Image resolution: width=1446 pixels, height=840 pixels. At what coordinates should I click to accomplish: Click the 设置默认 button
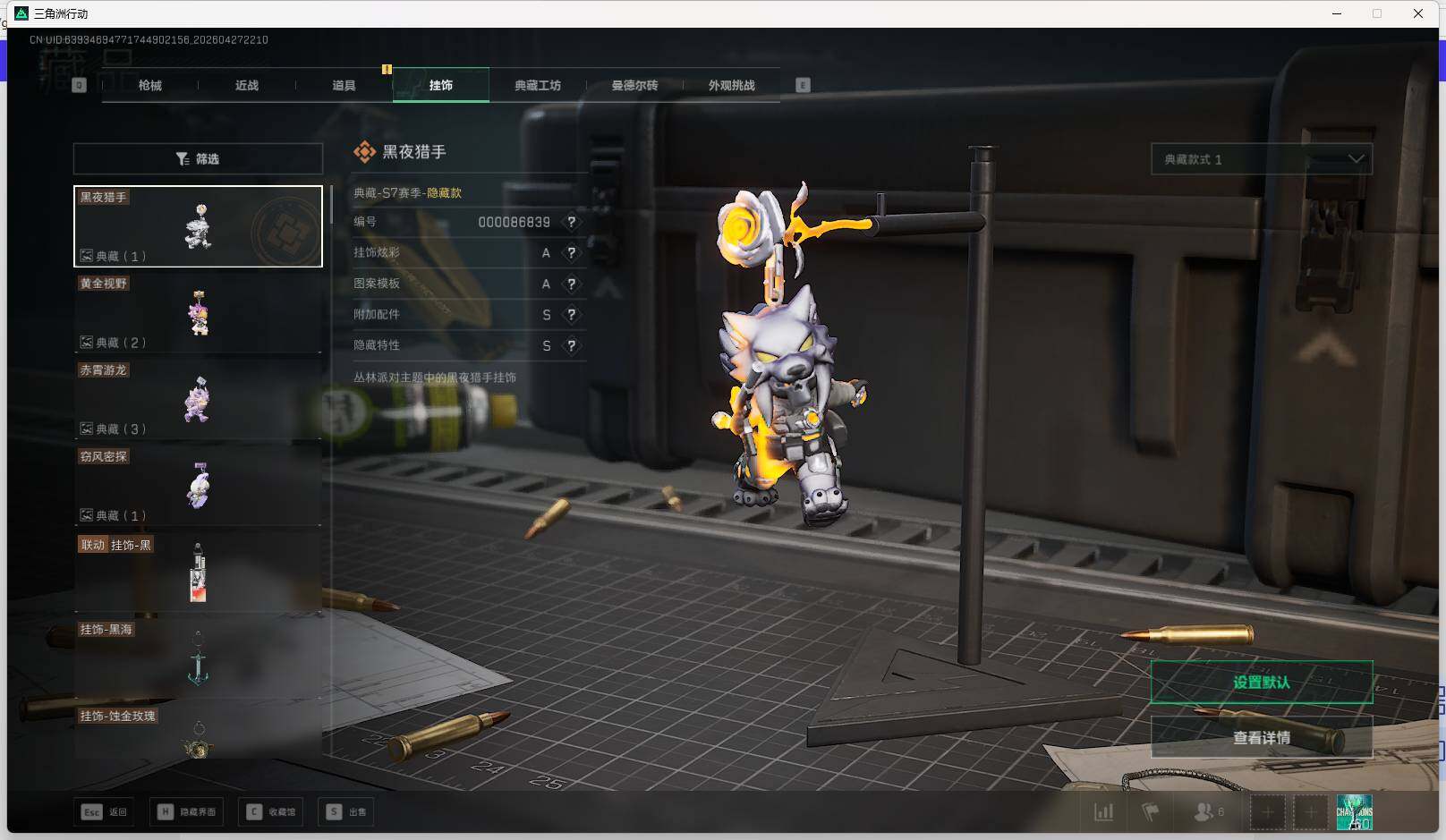[x=1261, y=683]
